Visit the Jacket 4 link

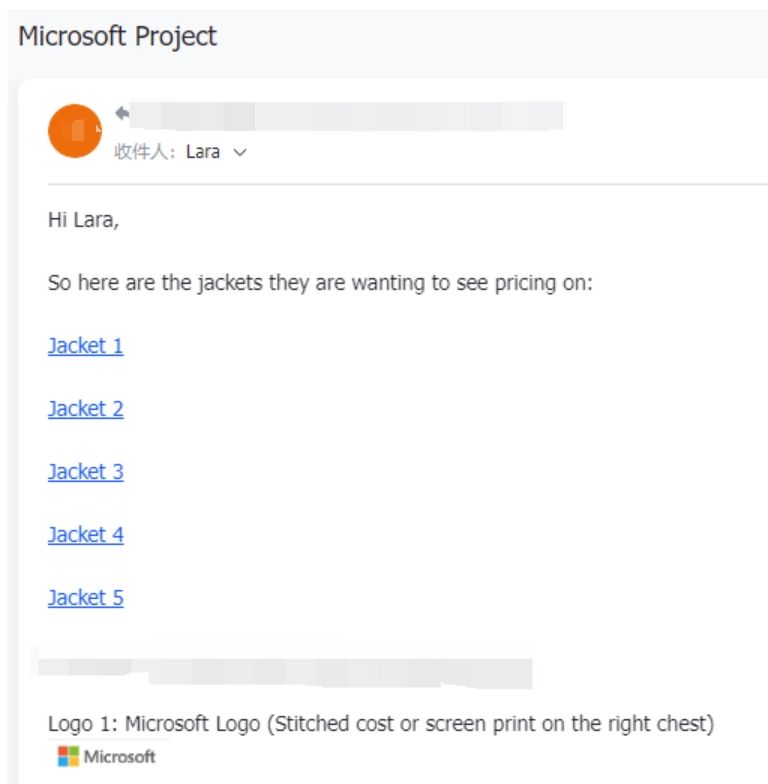click(85, 535)
